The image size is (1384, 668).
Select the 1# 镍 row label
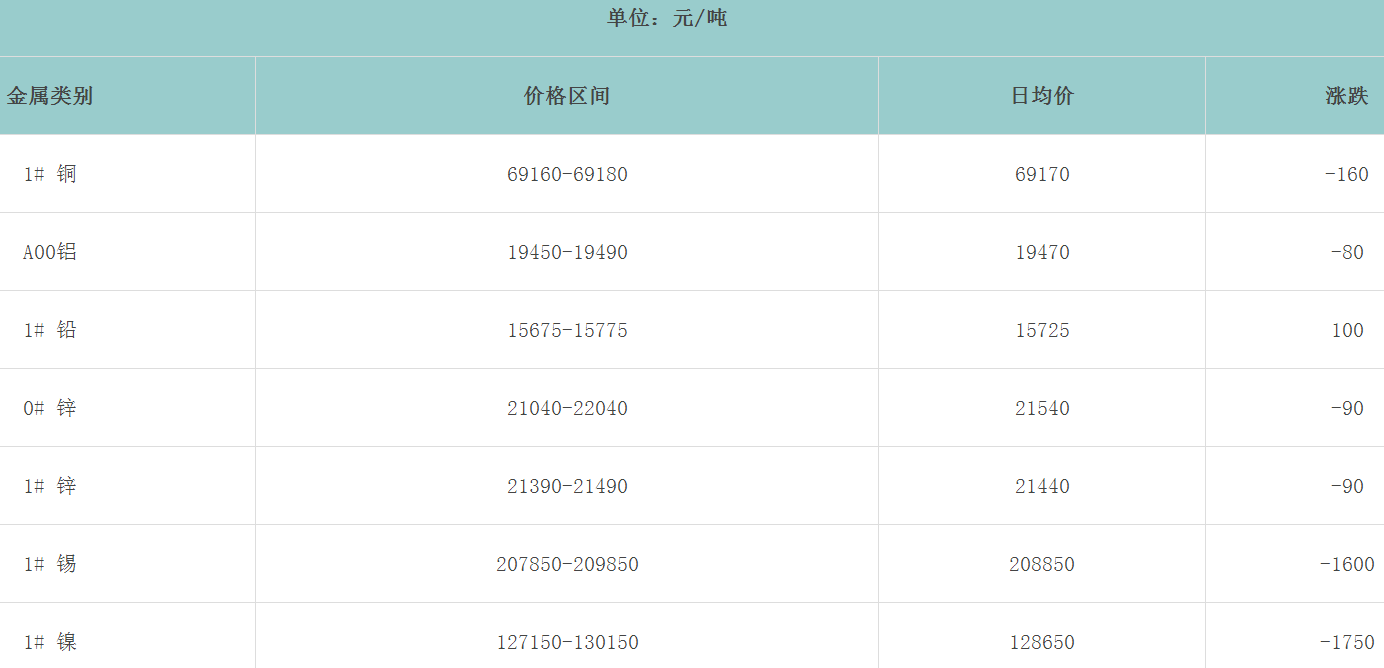point(50,642)
